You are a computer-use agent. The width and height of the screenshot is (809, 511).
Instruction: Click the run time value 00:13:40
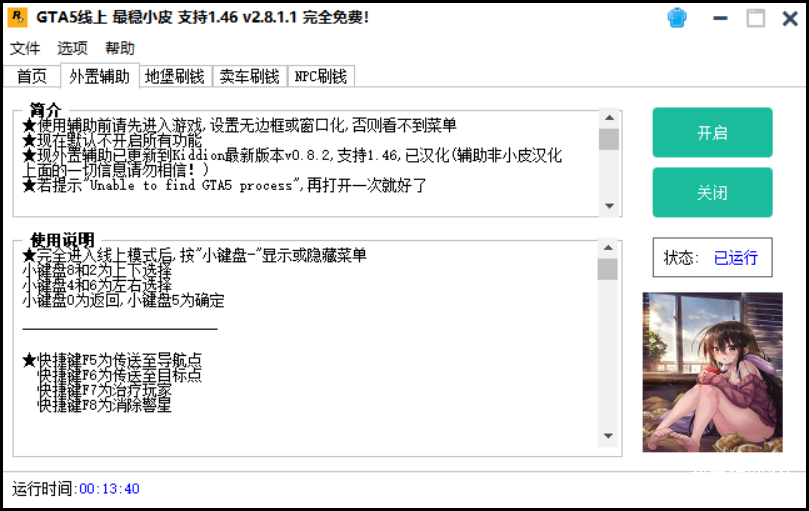coord(109,489)
